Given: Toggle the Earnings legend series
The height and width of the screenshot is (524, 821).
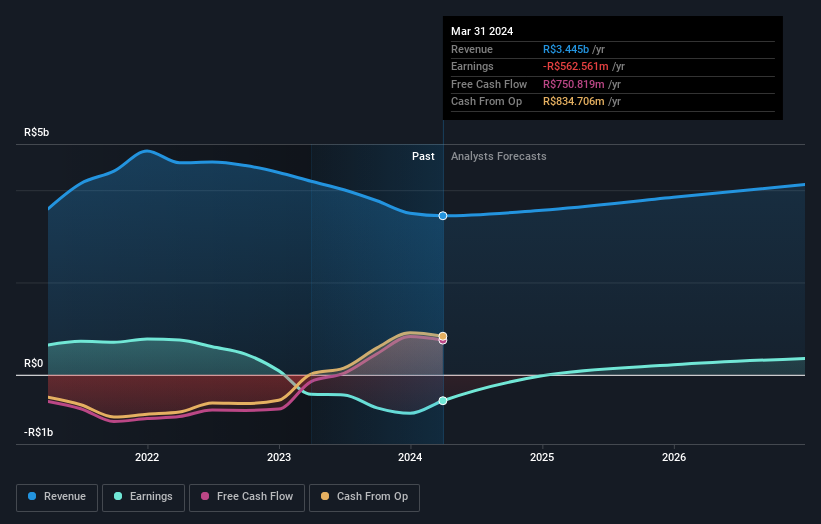Looking at the screenshot, I should tap(143, 497).
